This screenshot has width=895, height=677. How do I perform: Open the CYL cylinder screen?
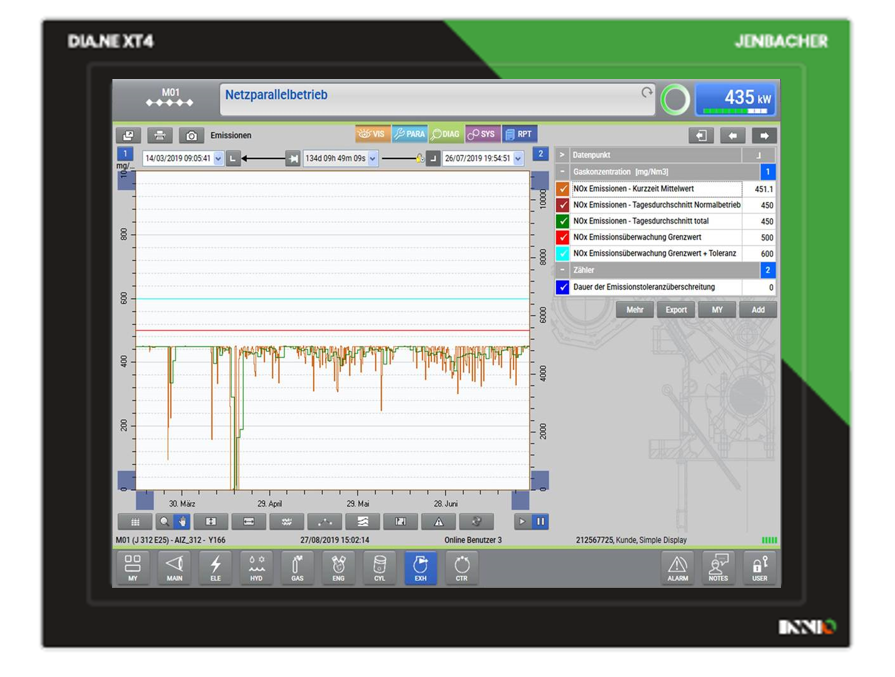tap(379, 567)
